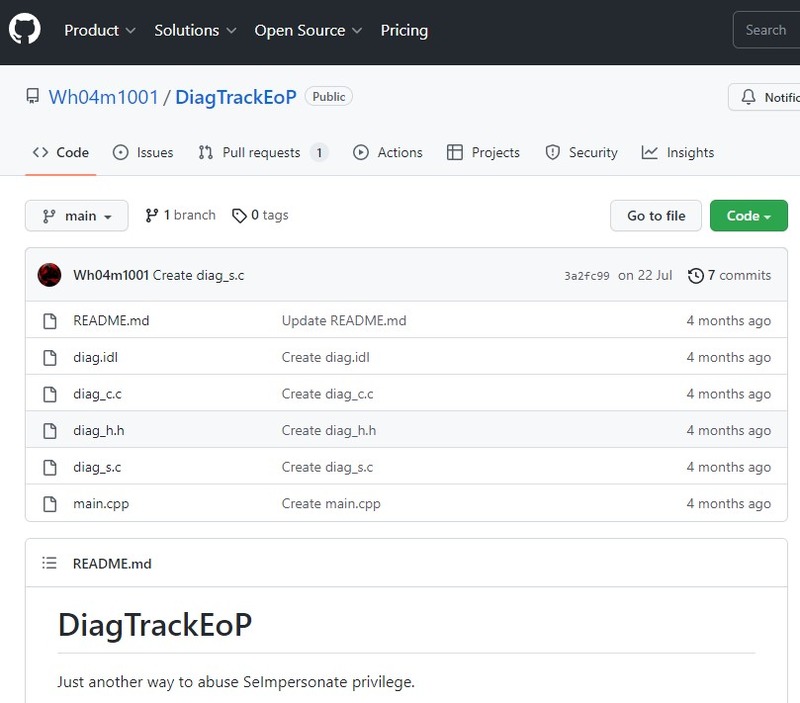Click into the Search input field
The height and width of the screenshot is (703, 800).
pyautogui.click(x=766, y=30)
